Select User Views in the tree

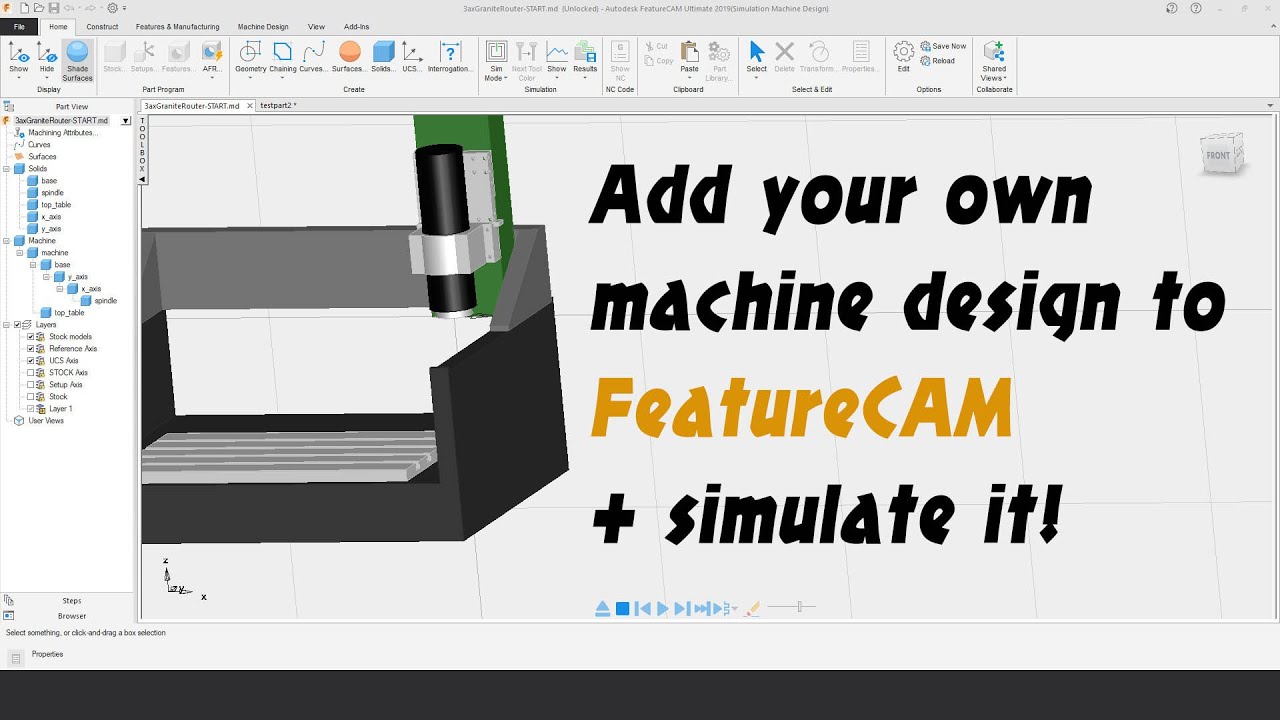click(46, 421)
